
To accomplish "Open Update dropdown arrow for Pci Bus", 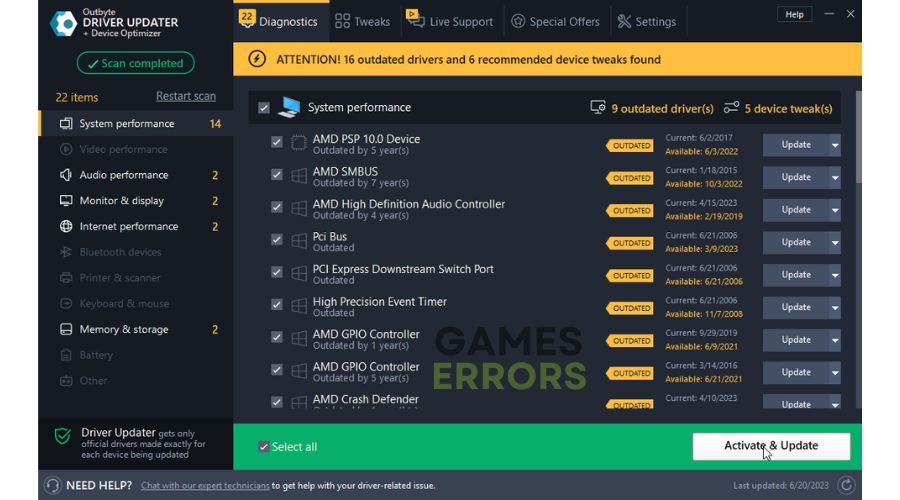I will click(835, 243).
